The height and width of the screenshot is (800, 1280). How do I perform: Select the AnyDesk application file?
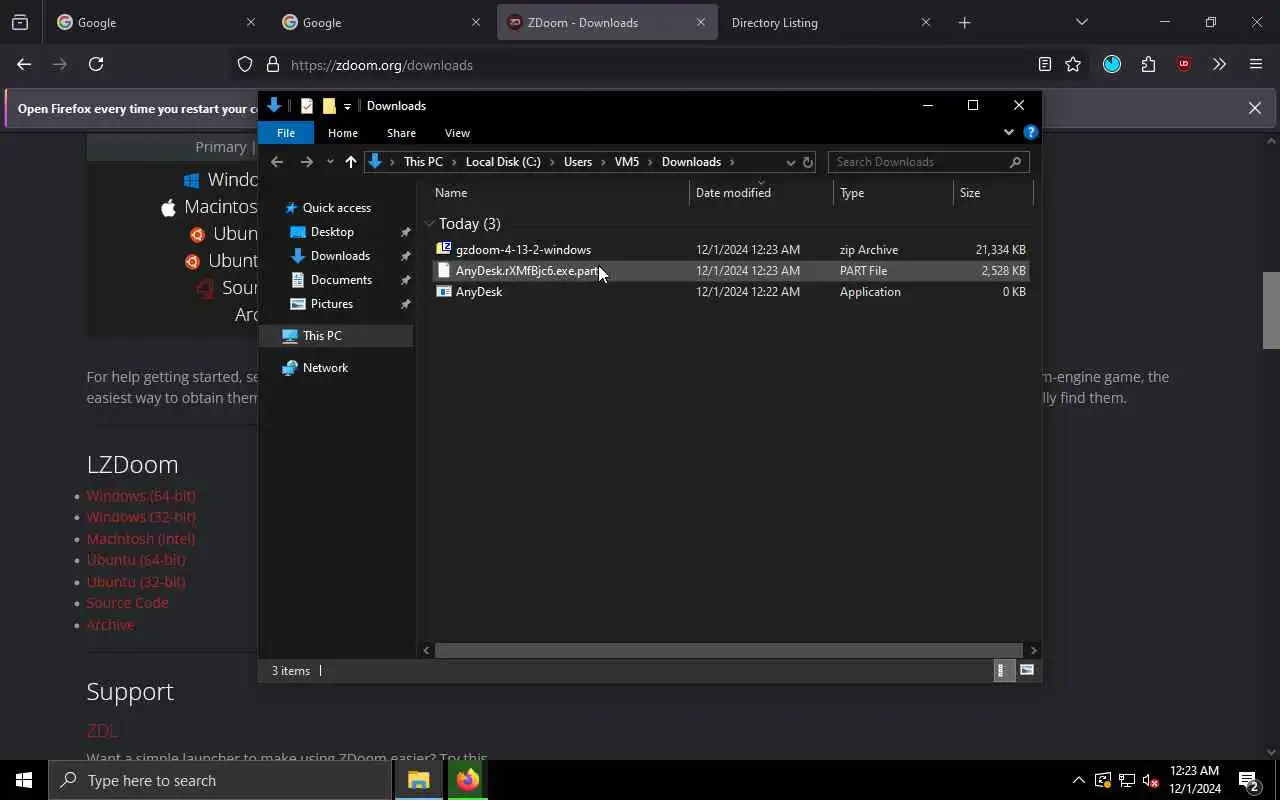click(731, 292)
